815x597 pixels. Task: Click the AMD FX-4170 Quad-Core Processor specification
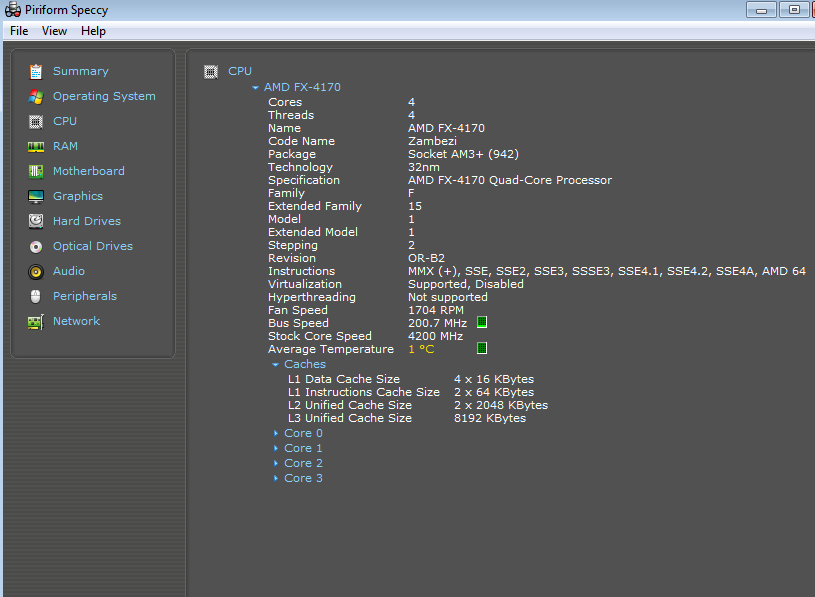510,180
